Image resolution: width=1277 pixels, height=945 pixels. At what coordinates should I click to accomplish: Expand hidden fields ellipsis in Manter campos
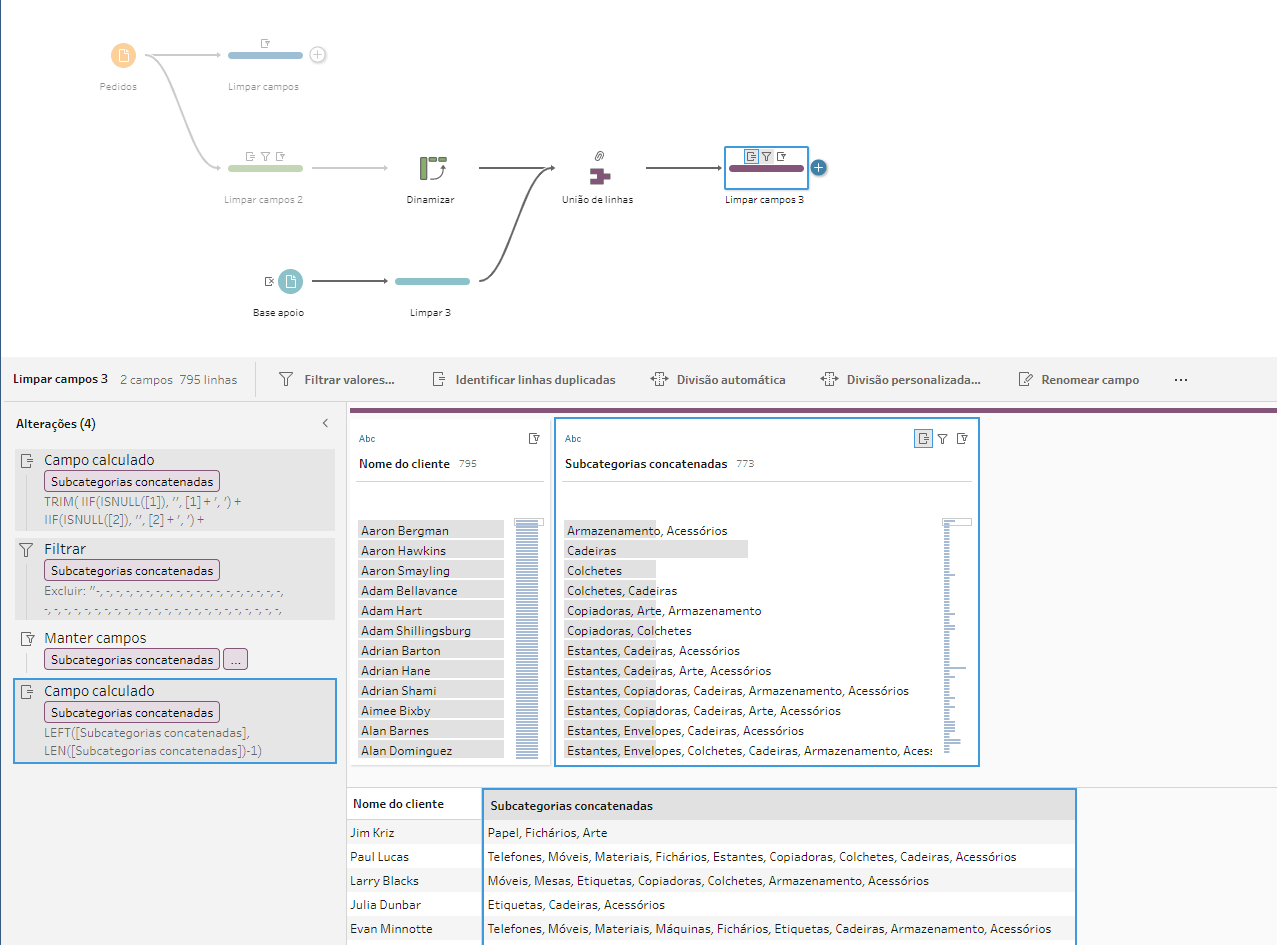pyautogui.click(x=235, y=660)
